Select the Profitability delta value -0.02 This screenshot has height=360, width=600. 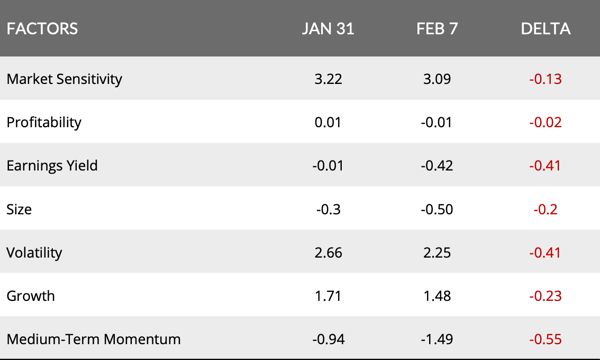(x=546, y=122)
